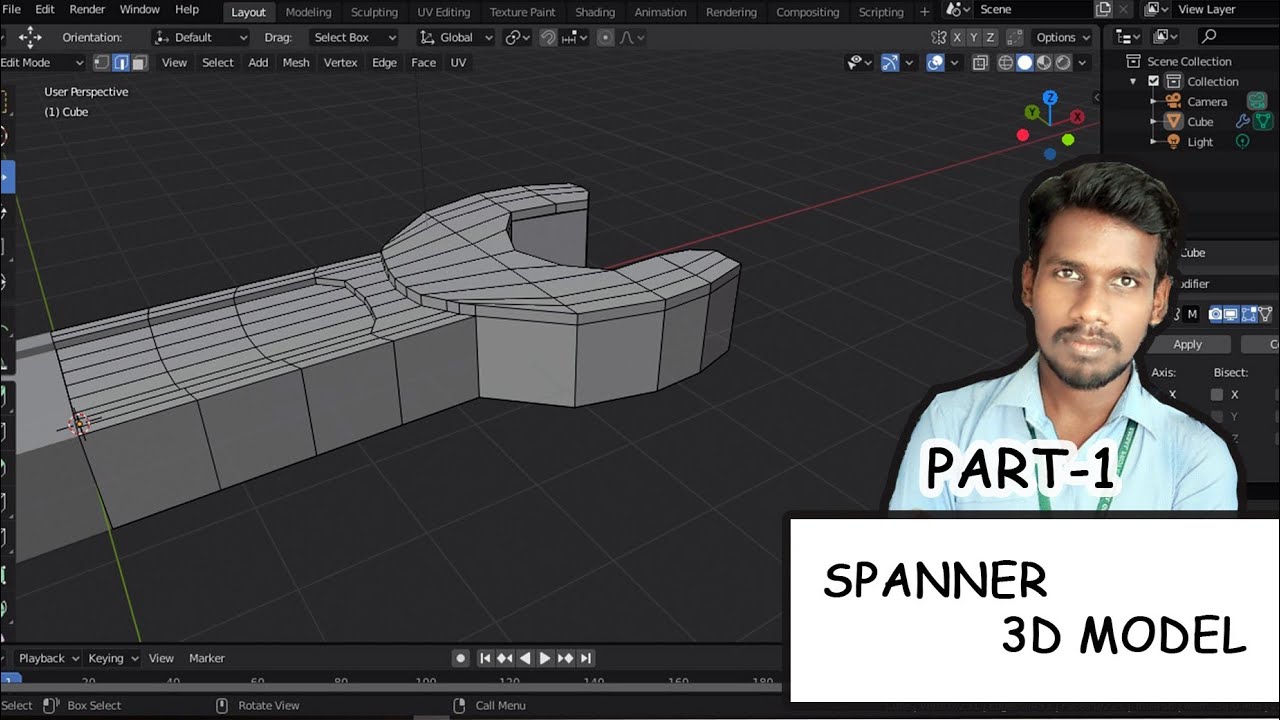
Task: Toggle show gizmo icon
Action: click(x=889, y=62)
